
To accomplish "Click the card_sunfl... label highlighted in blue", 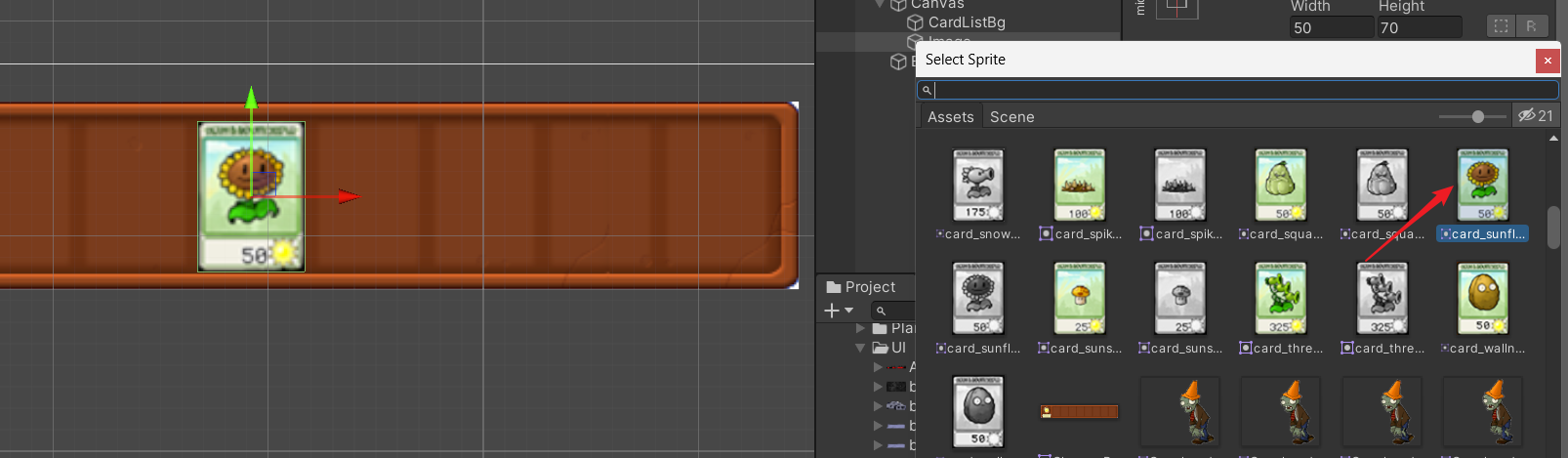I will click(x=1482, y=234).
